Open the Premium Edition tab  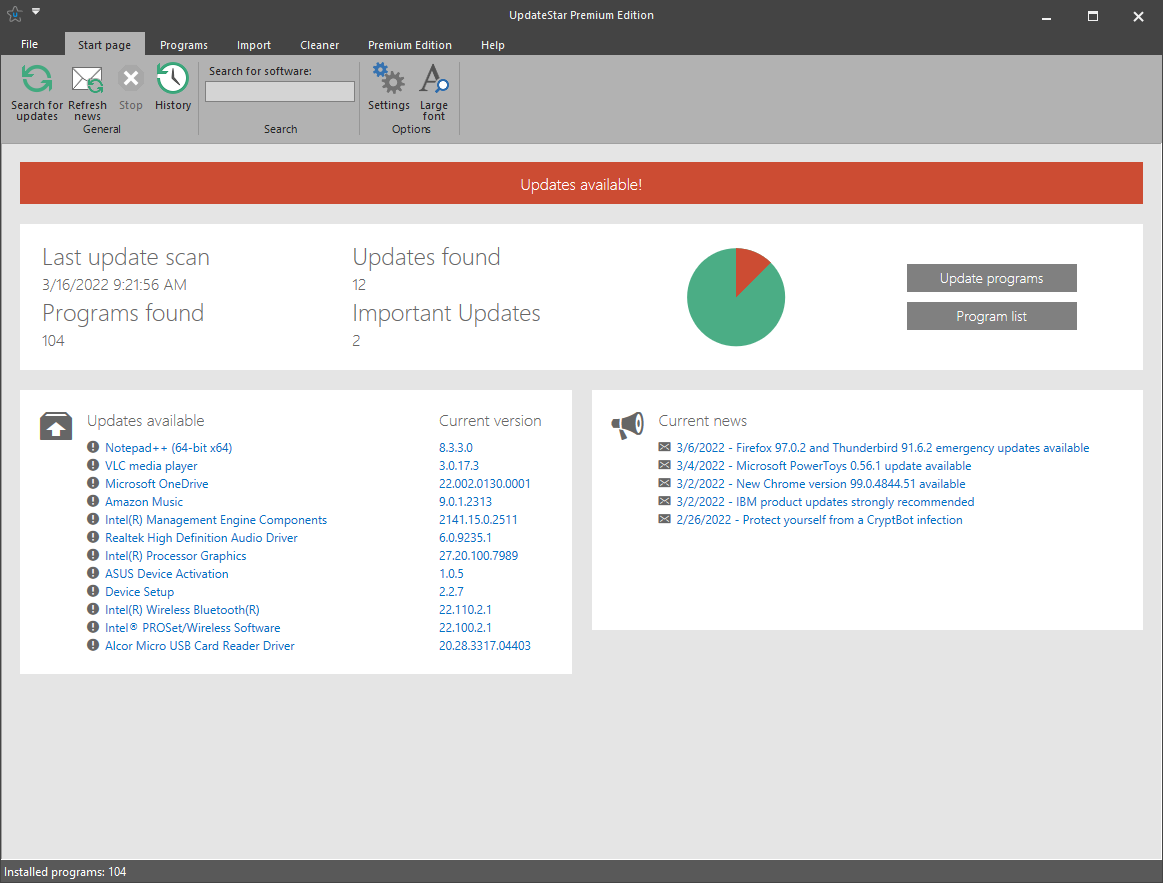click(x=409, y=45)
